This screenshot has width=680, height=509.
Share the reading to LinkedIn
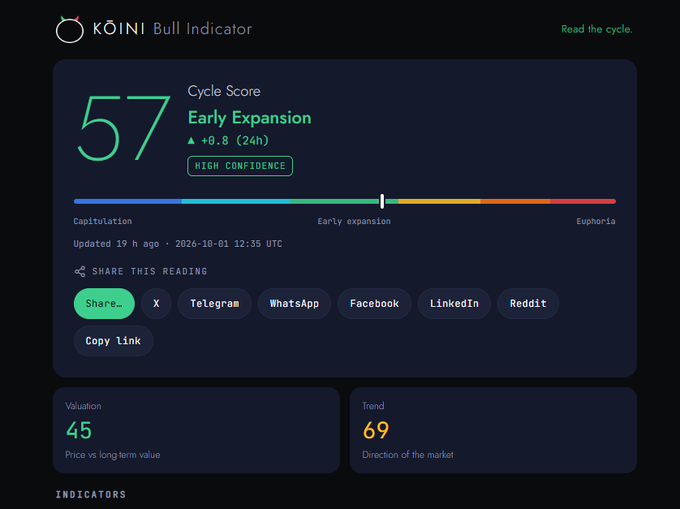point(454,303)
